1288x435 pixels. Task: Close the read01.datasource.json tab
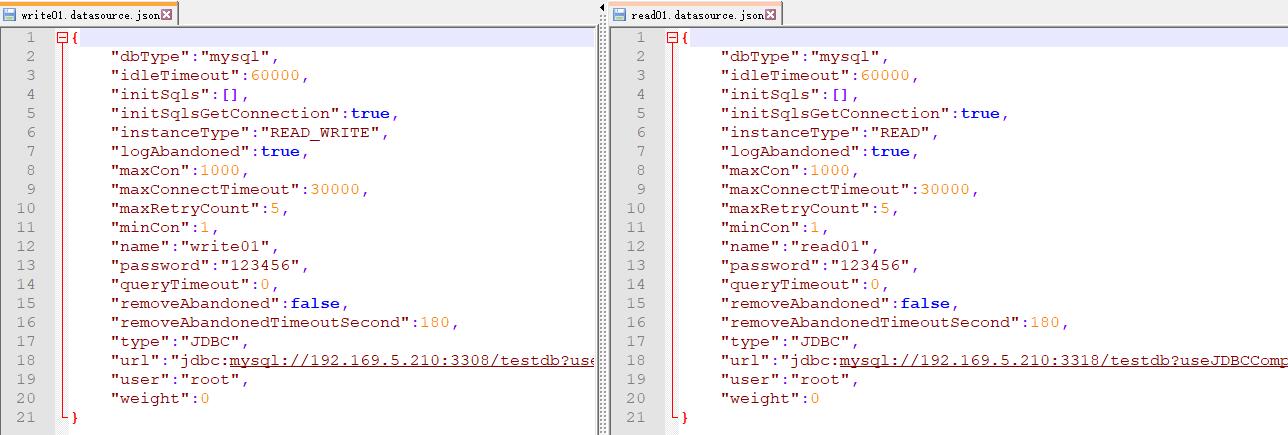point(773,15)
